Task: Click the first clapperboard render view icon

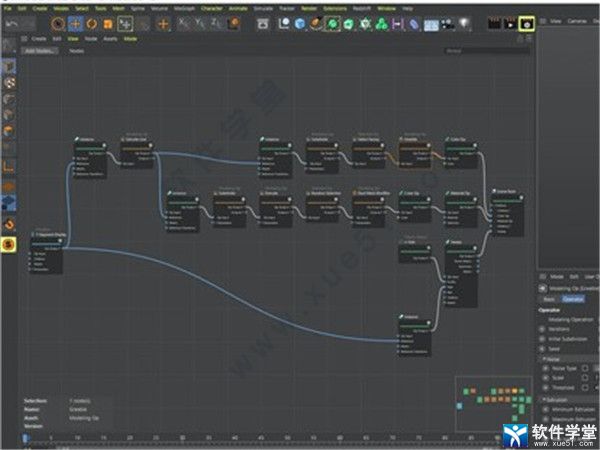Action: (494, 24)
